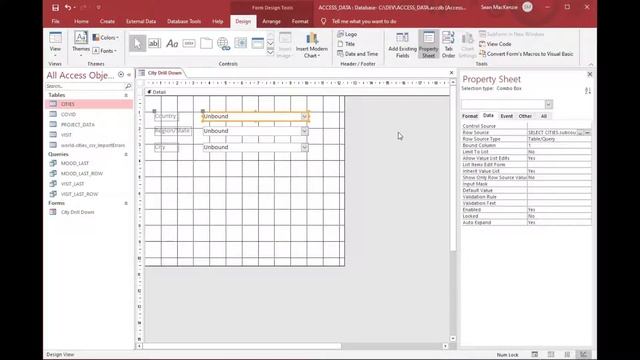
Task: Switch to the Home ribbon tab
Action: pos(81,21)
